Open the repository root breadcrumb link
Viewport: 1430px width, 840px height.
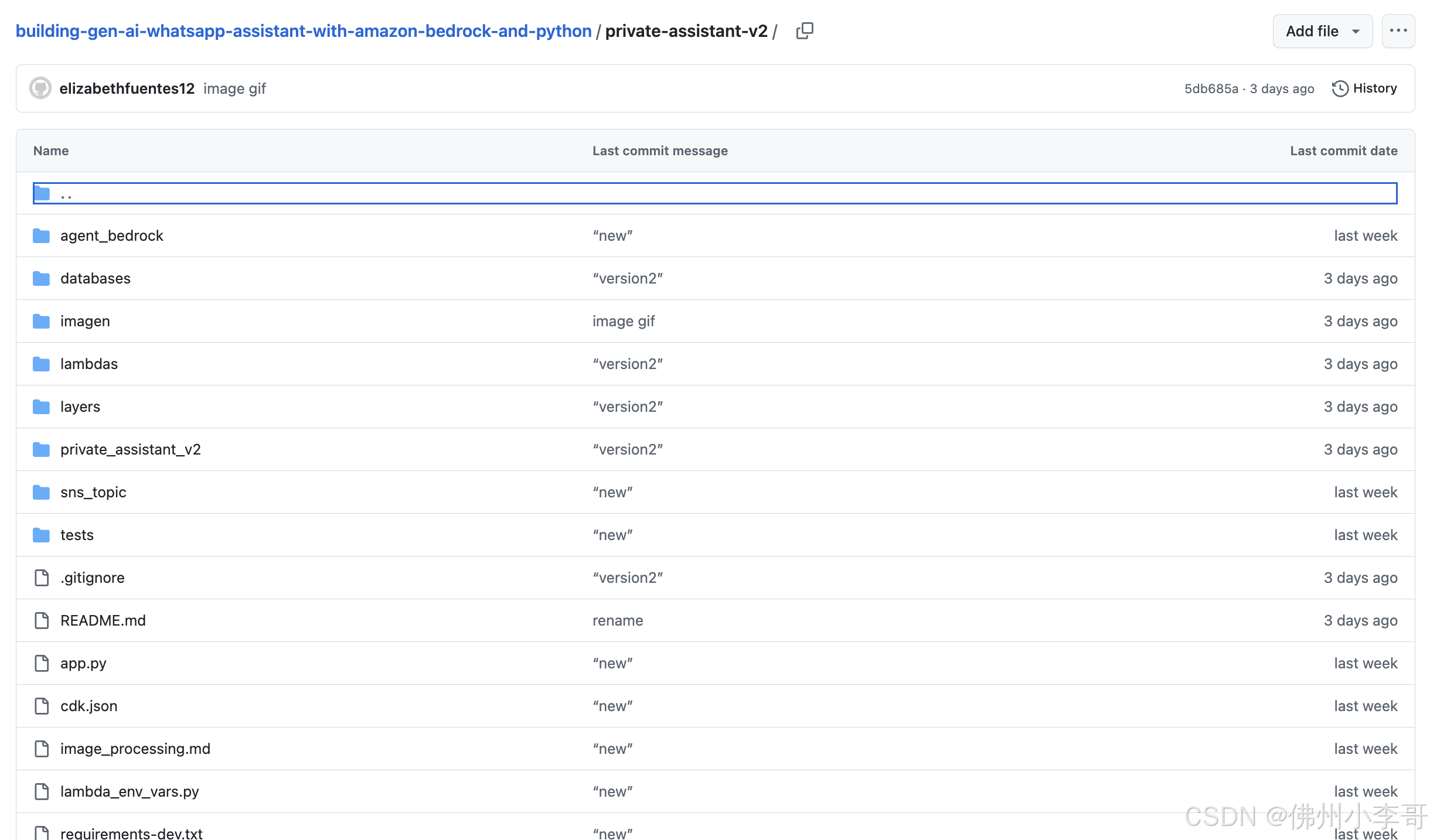coord(304,31)
